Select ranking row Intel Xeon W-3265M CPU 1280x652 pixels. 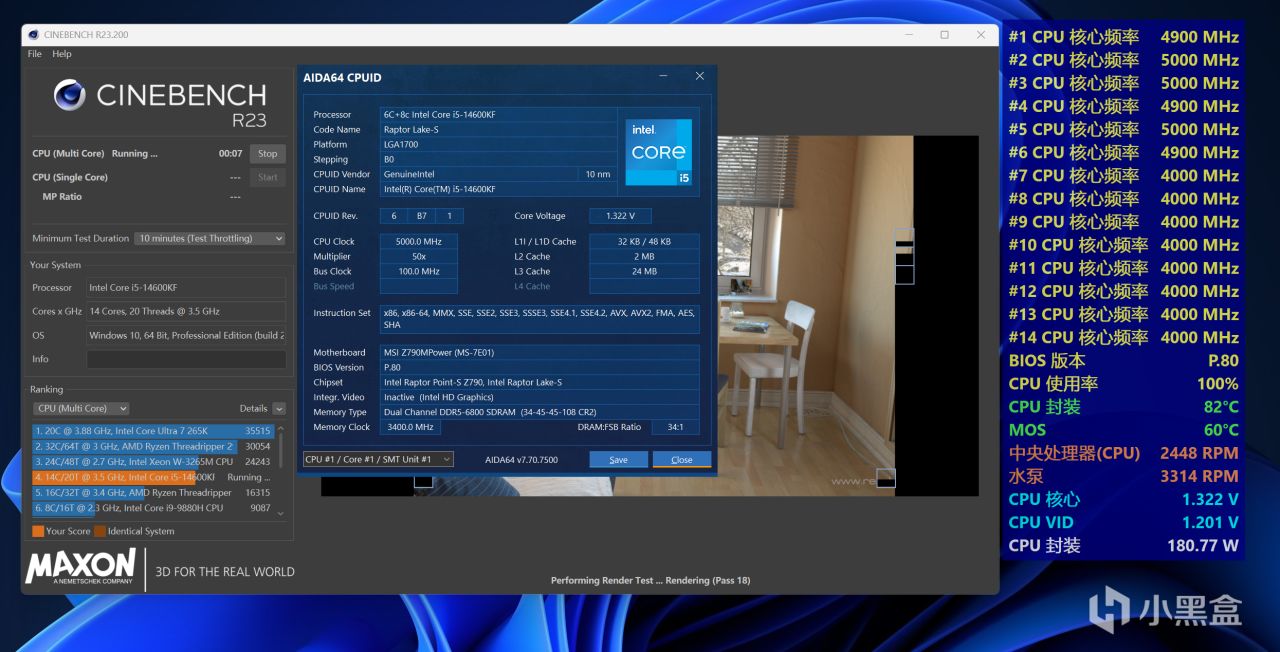point(153,462)
